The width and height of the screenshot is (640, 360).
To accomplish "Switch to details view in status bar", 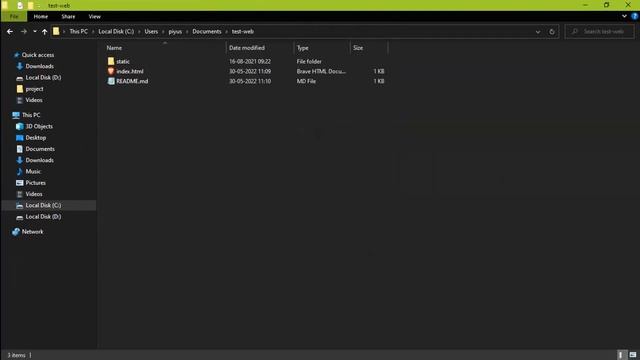I will click(620, 355).
